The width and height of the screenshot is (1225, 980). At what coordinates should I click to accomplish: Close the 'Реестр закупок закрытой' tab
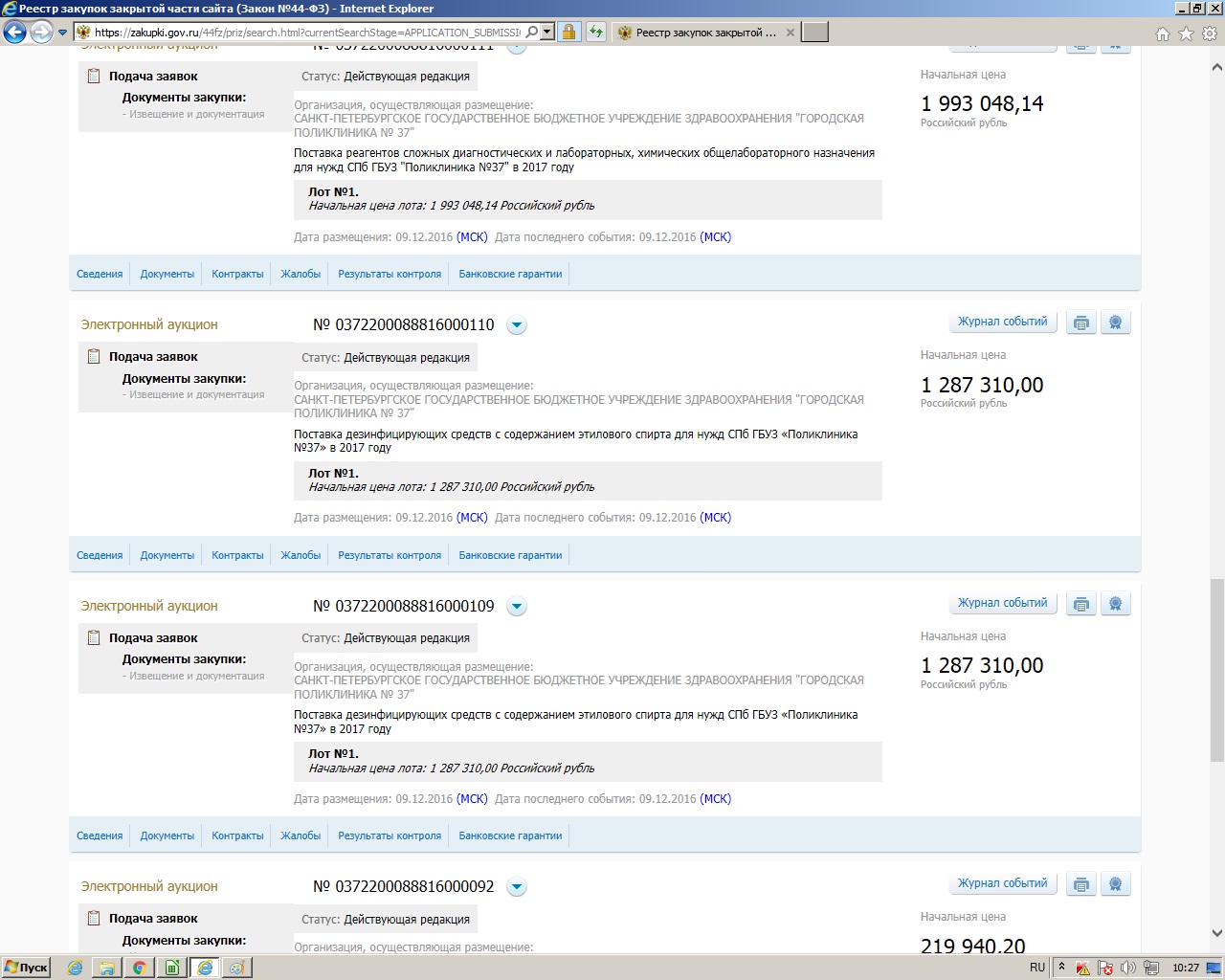[790, 33]
